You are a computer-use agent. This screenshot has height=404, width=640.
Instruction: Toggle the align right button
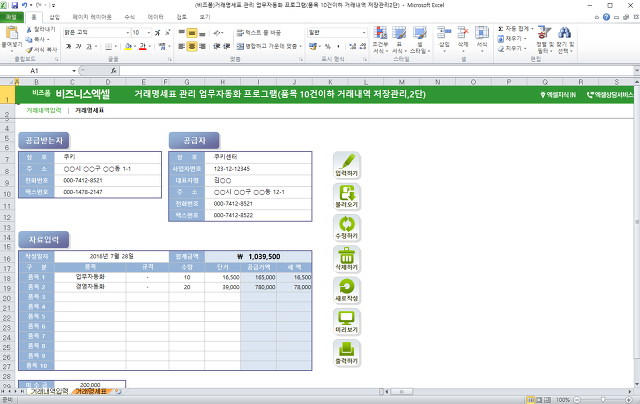202,46
